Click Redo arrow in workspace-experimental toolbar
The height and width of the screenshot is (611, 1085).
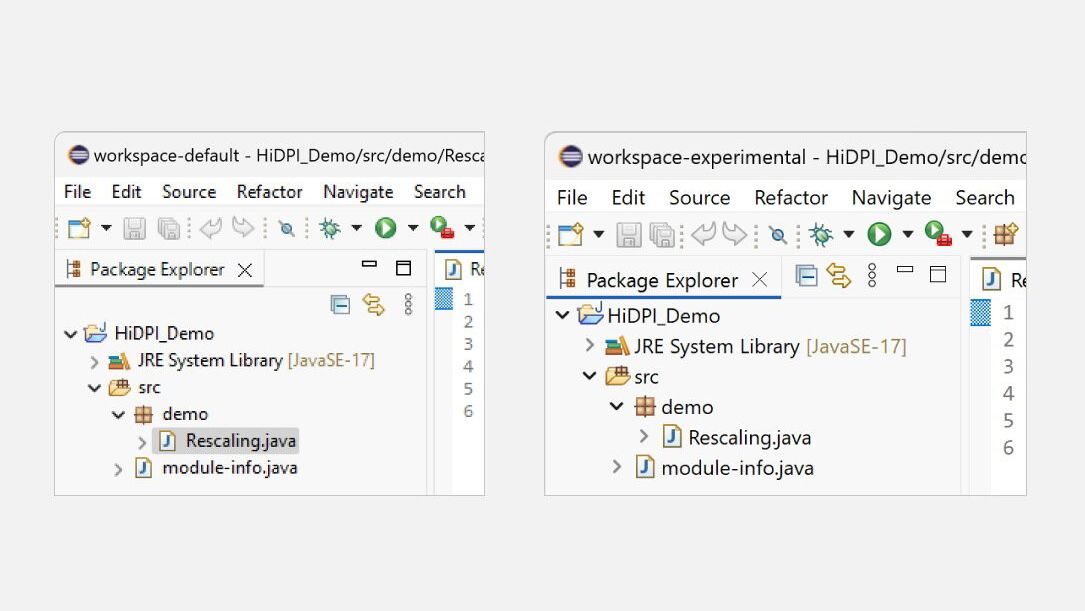pos(734,235)
